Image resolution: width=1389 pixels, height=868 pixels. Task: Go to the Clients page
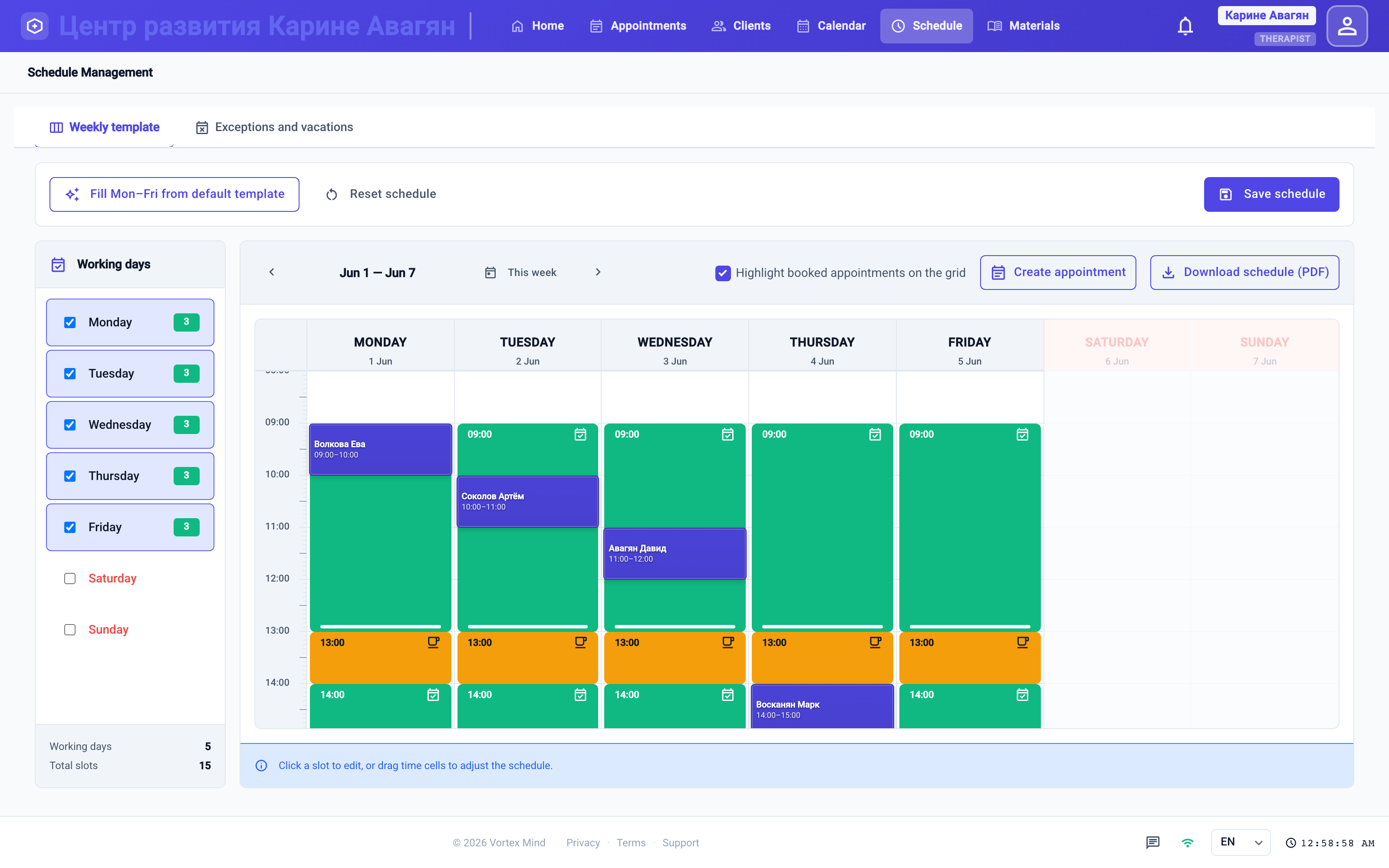[x=741, y=26]
